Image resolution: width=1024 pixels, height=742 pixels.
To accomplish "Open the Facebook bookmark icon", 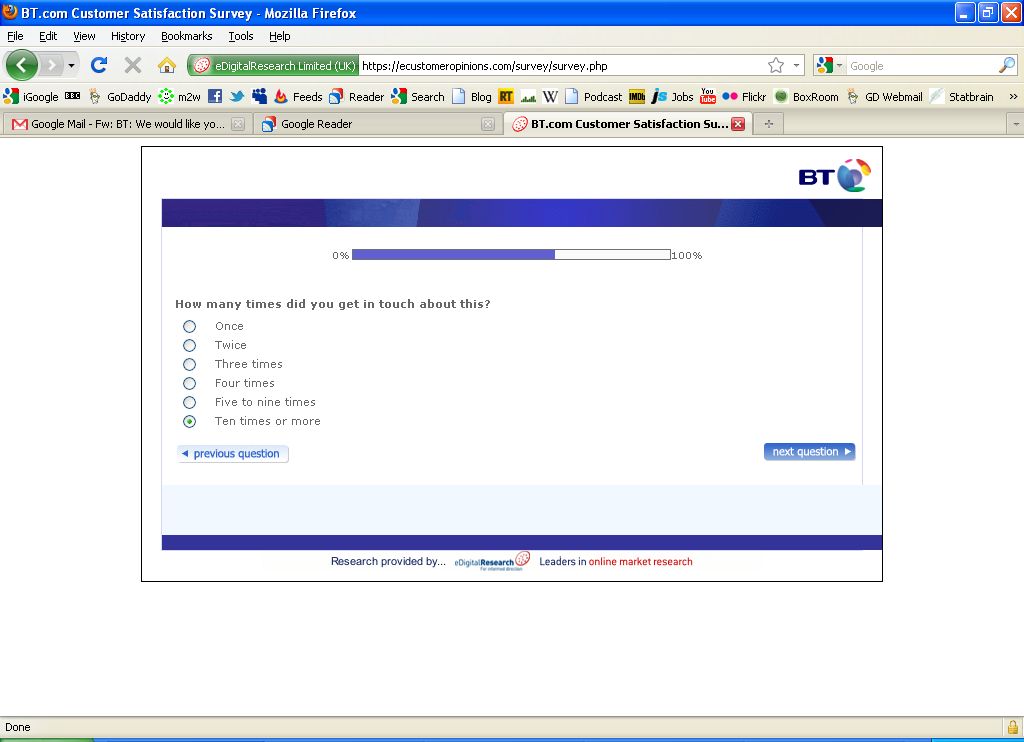I will tap(215, 97).
